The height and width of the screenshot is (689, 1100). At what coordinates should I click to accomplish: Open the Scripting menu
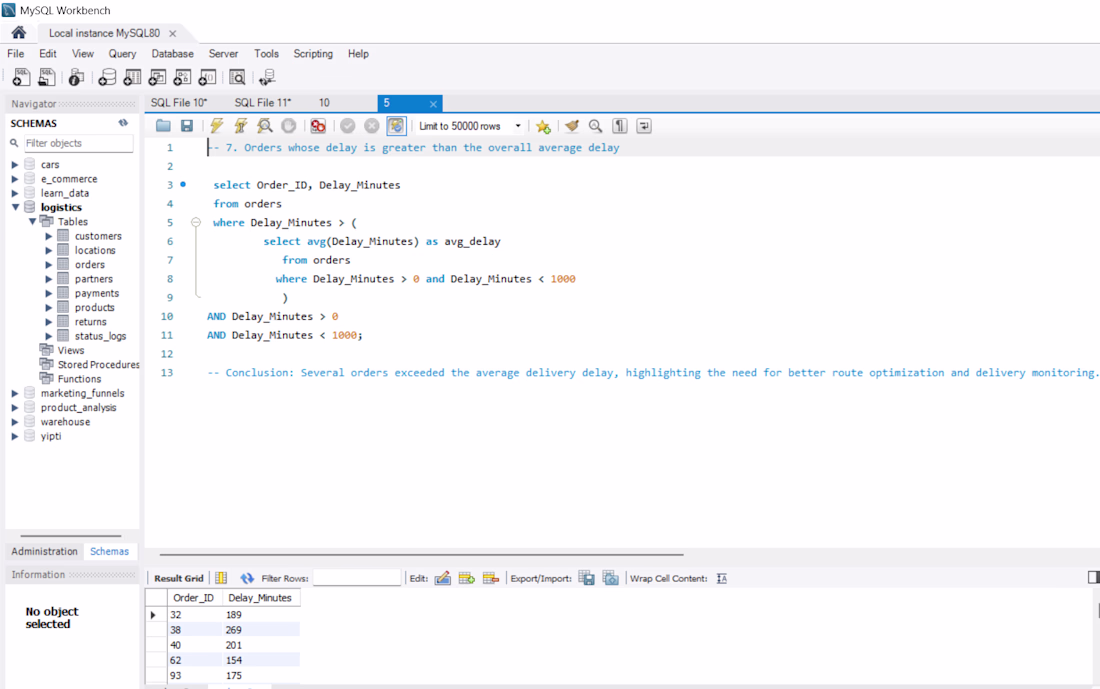tap(313, 53)
